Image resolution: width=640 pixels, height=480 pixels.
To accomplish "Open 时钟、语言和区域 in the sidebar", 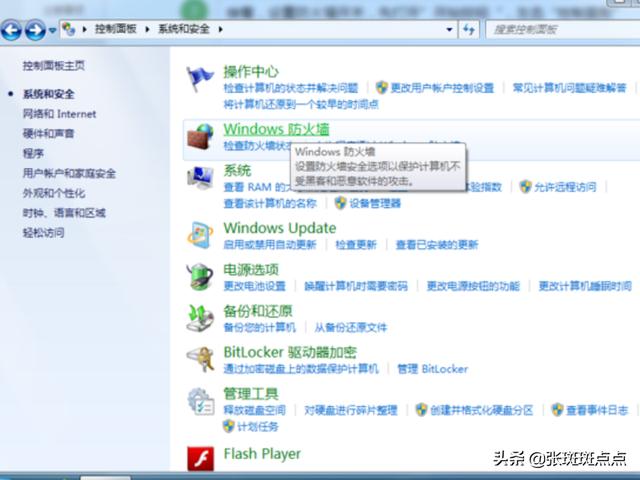I will click(64, 213).
